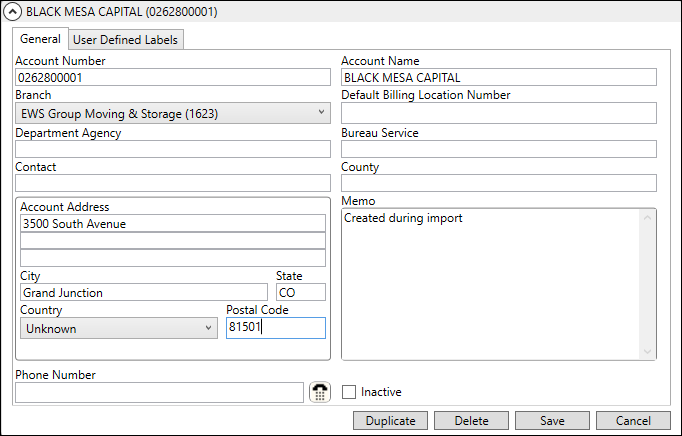Click the City field with Grand Junction
Image resolution: width=682 pixels, height=436 pixels.
[x=143, y=293]
